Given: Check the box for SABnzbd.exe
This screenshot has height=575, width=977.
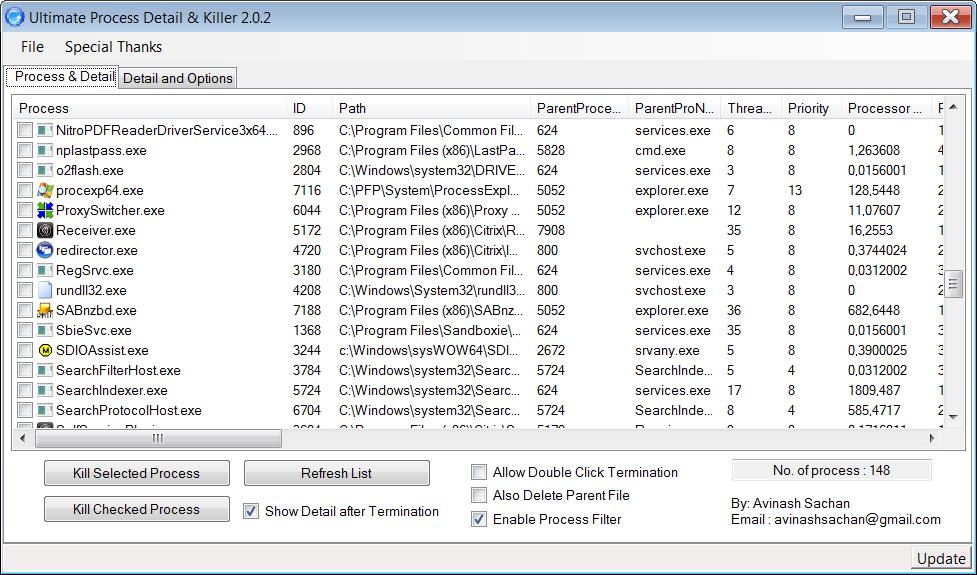Looking at the screenshot, I should pos(25,310).
